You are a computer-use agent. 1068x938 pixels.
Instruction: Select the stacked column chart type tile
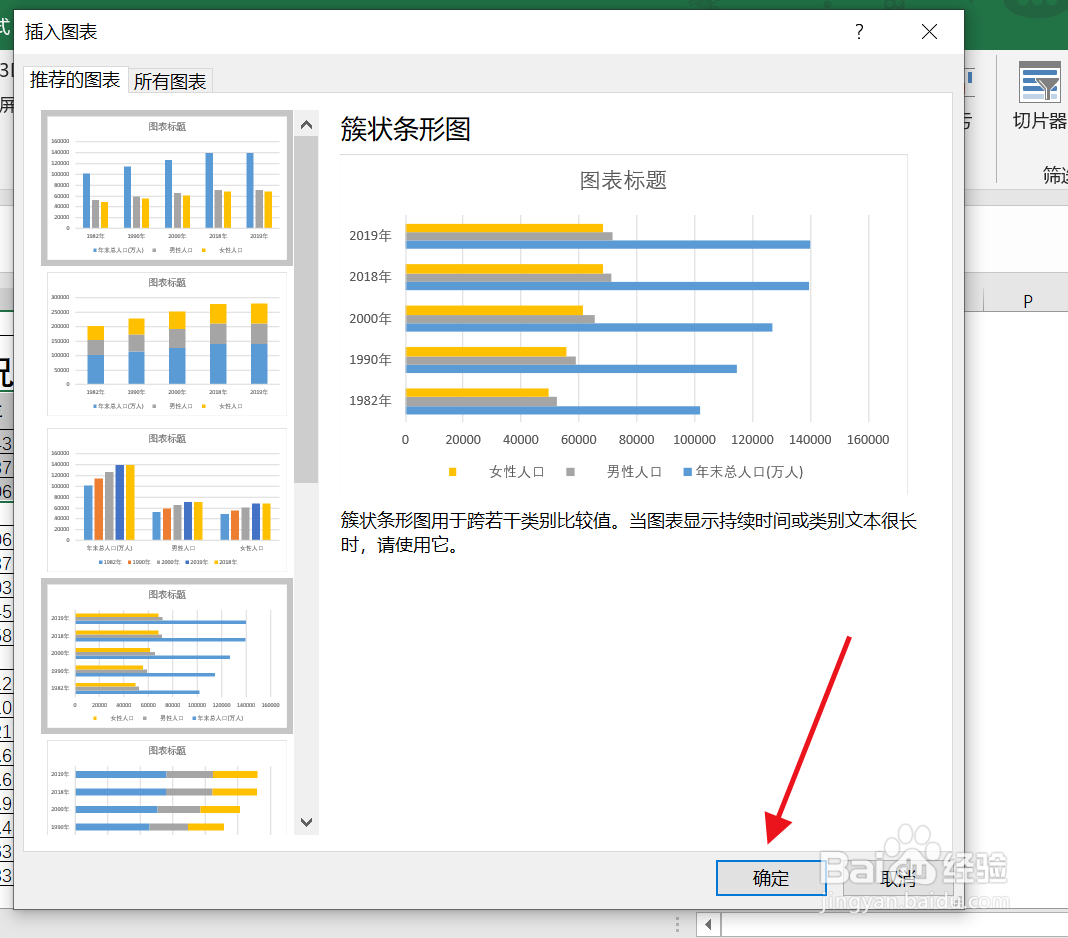click(166, 342)
